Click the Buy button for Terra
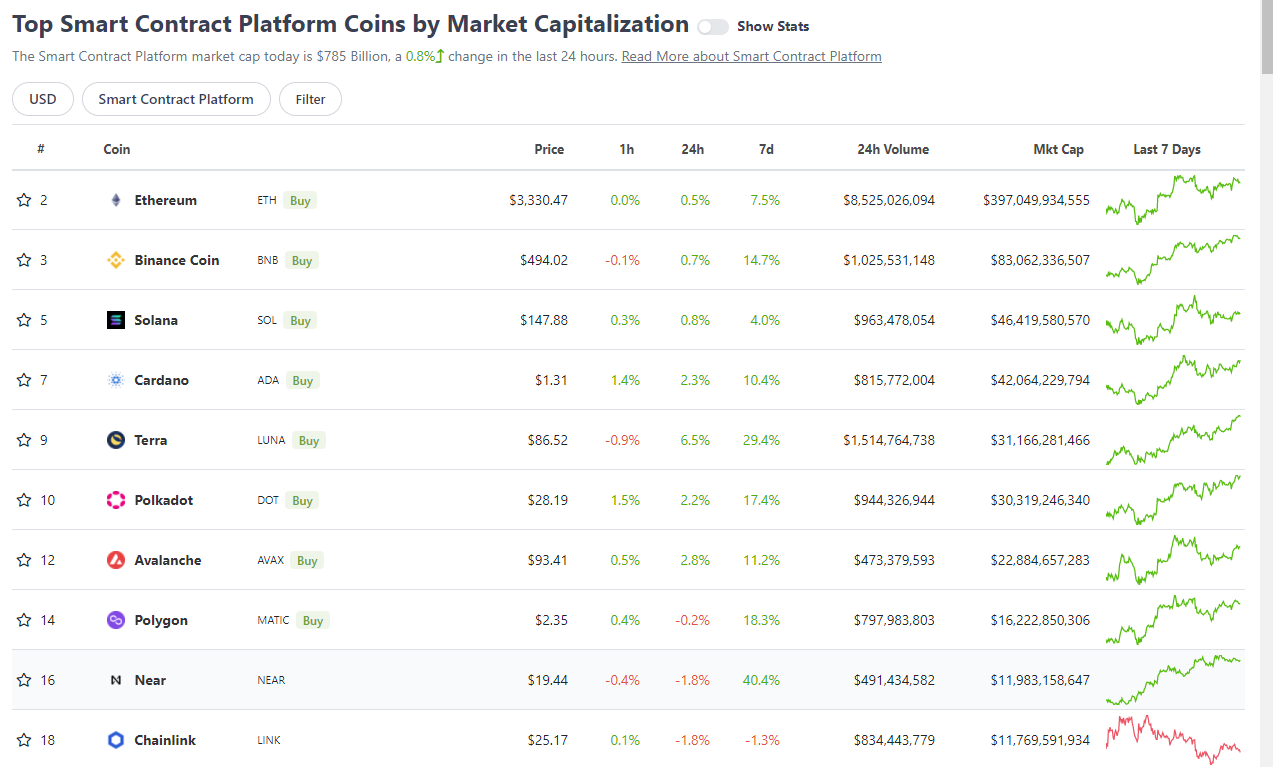 (x=309, y=440)
